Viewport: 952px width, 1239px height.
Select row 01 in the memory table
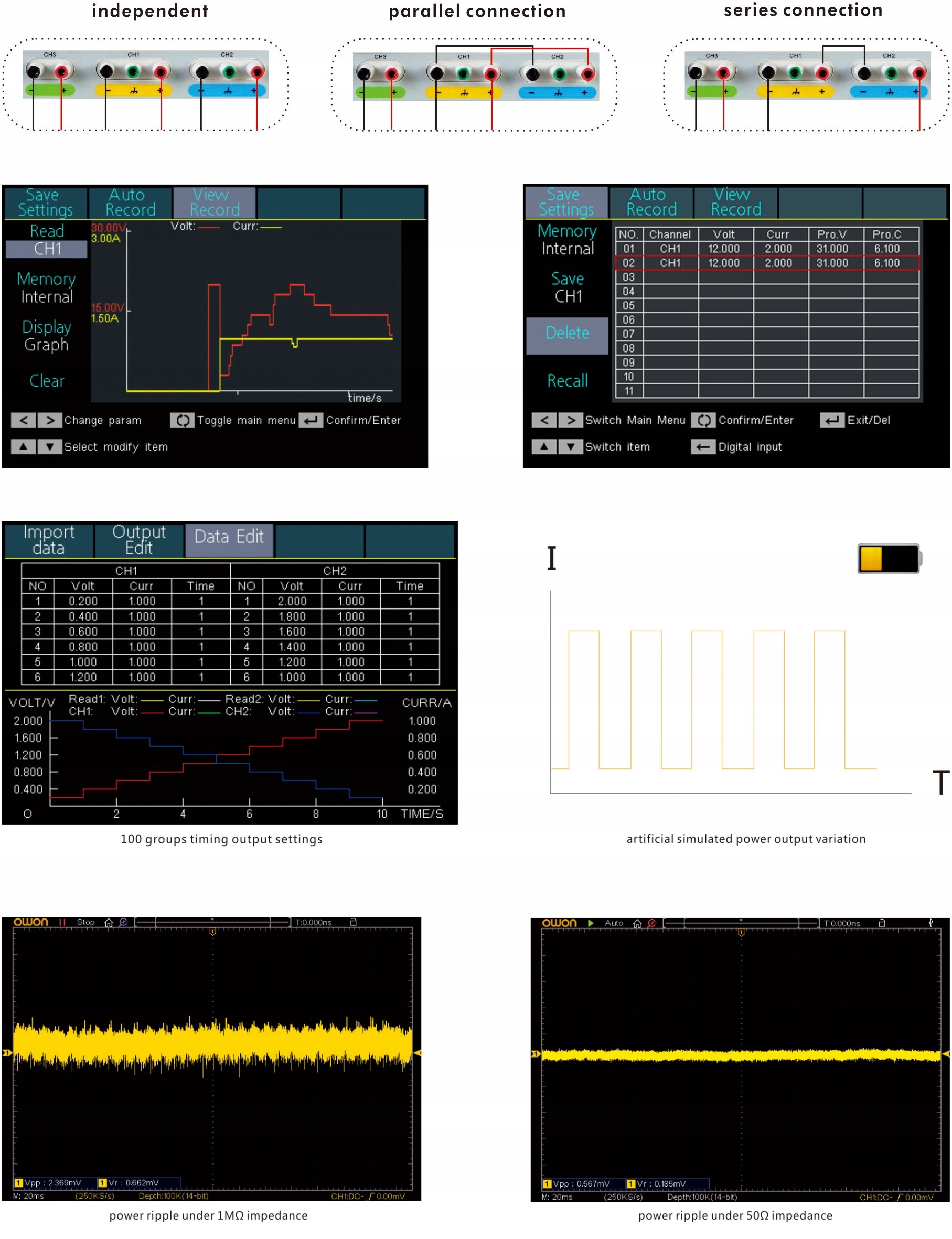(x=767, y=249)
